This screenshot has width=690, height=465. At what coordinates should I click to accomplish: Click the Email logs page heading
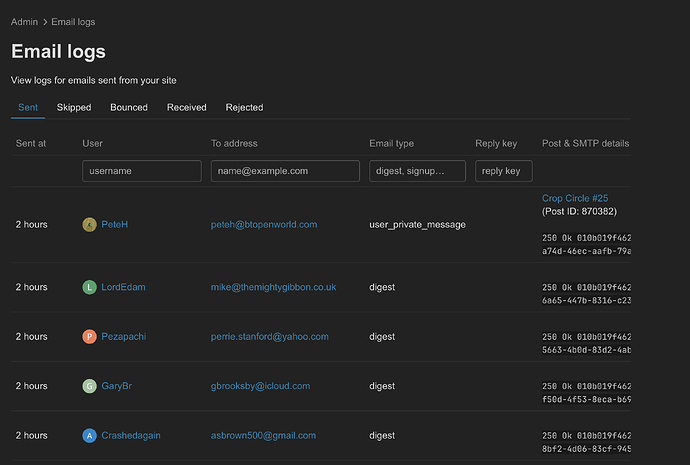click(58, 51)
